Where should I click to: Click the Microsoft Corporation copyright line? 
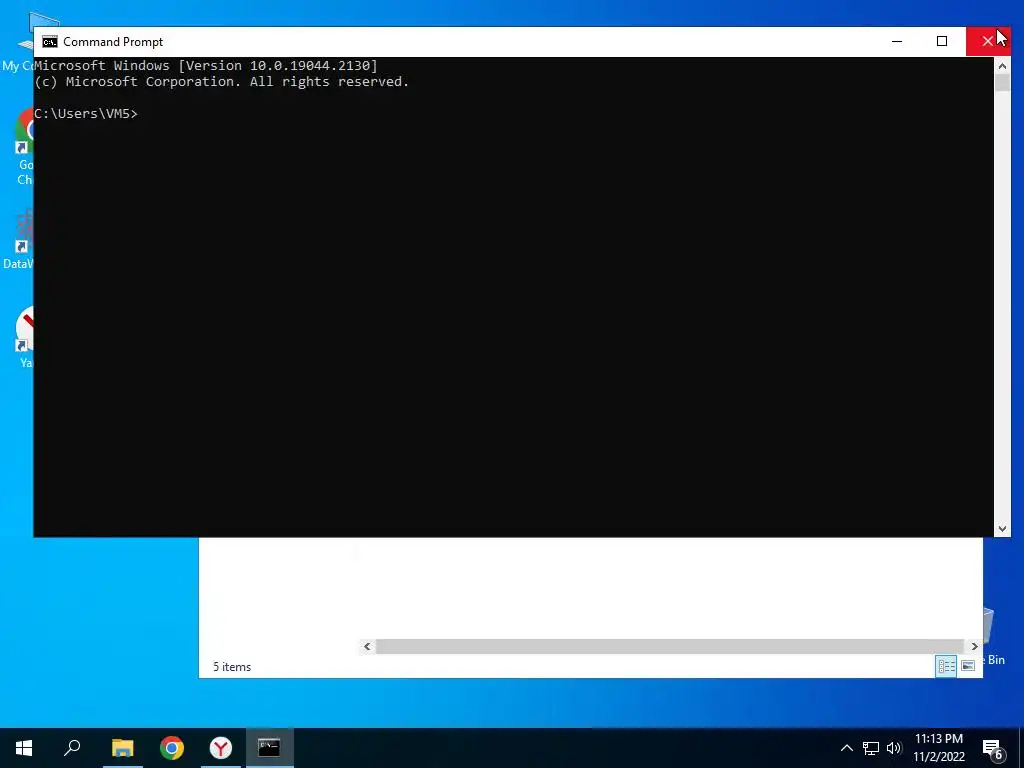tap(221, 82)
